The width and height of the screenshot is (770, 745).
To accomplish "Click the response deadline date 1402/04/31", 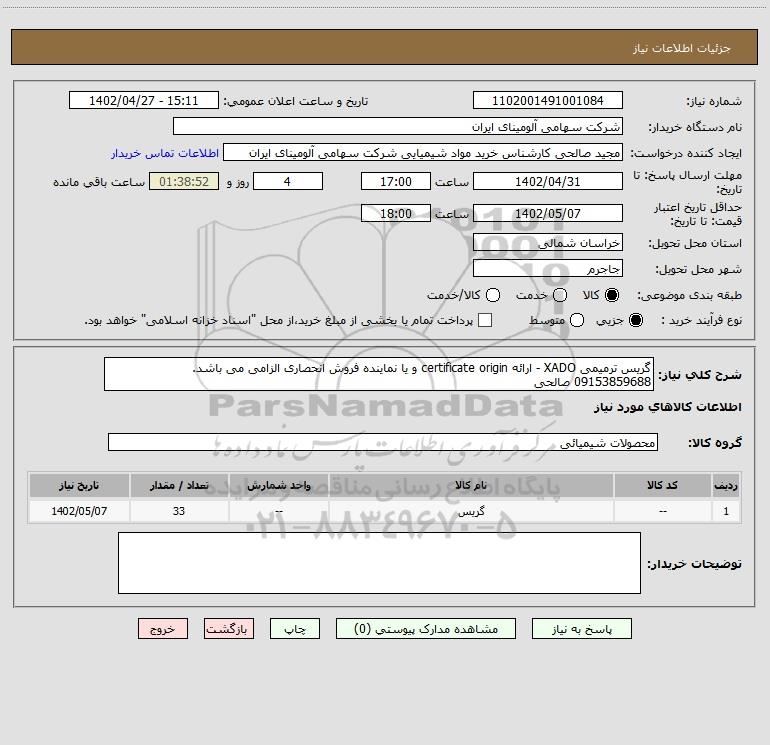I will [548, 181].
